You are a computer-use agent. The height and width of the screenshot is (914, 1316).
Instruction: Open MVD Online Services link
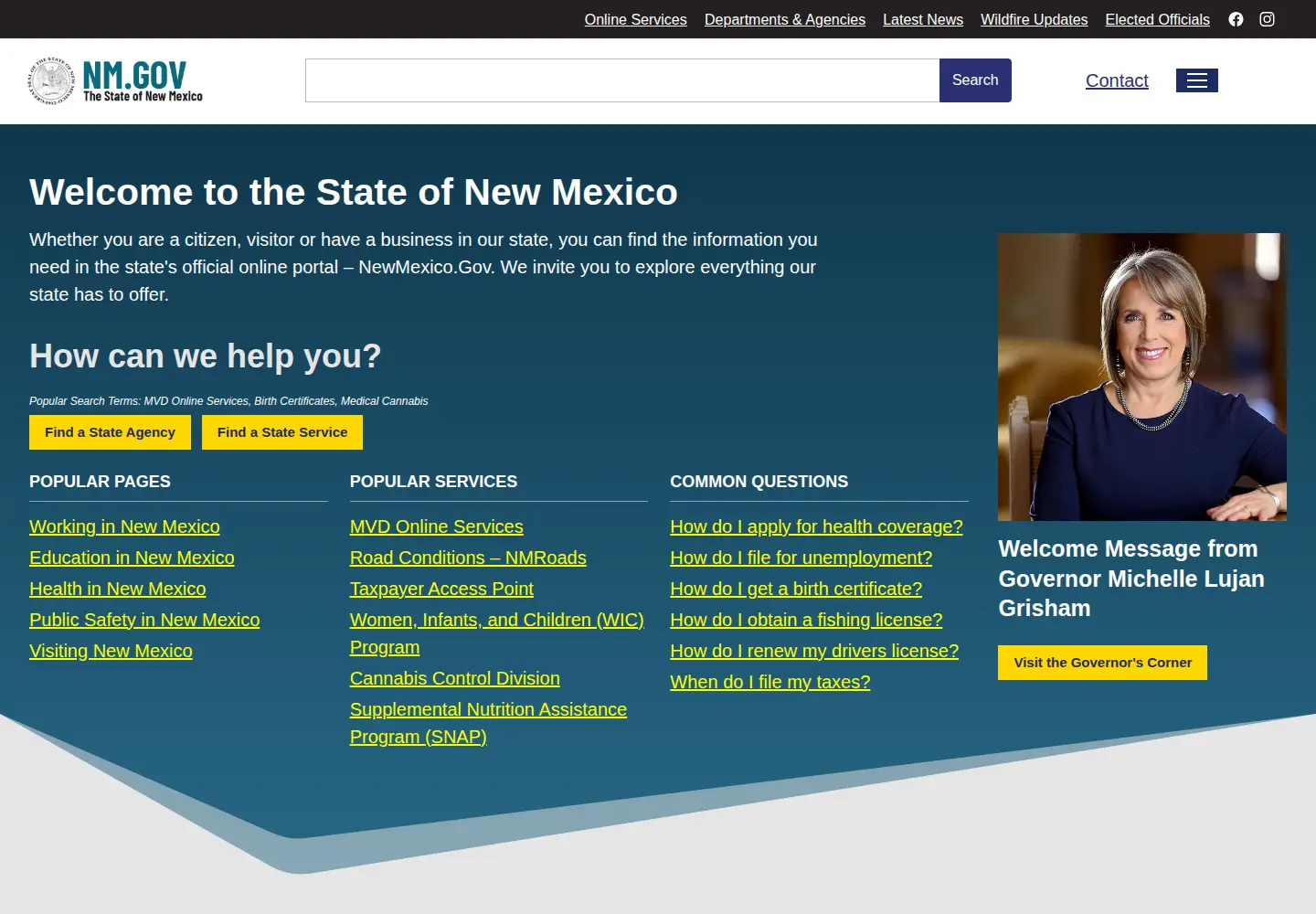click(x=437, y=526)
